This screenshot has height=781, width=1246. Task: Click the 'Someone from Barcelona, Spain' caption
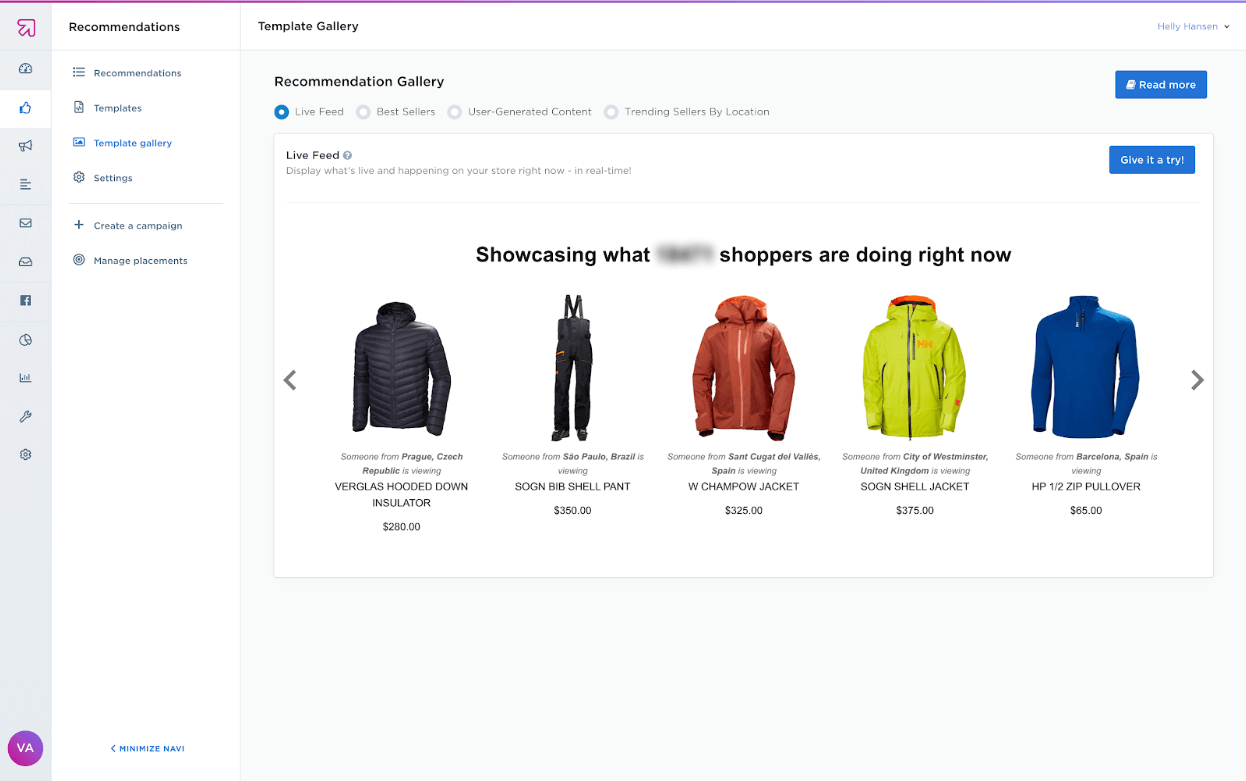pos(1086,463)
